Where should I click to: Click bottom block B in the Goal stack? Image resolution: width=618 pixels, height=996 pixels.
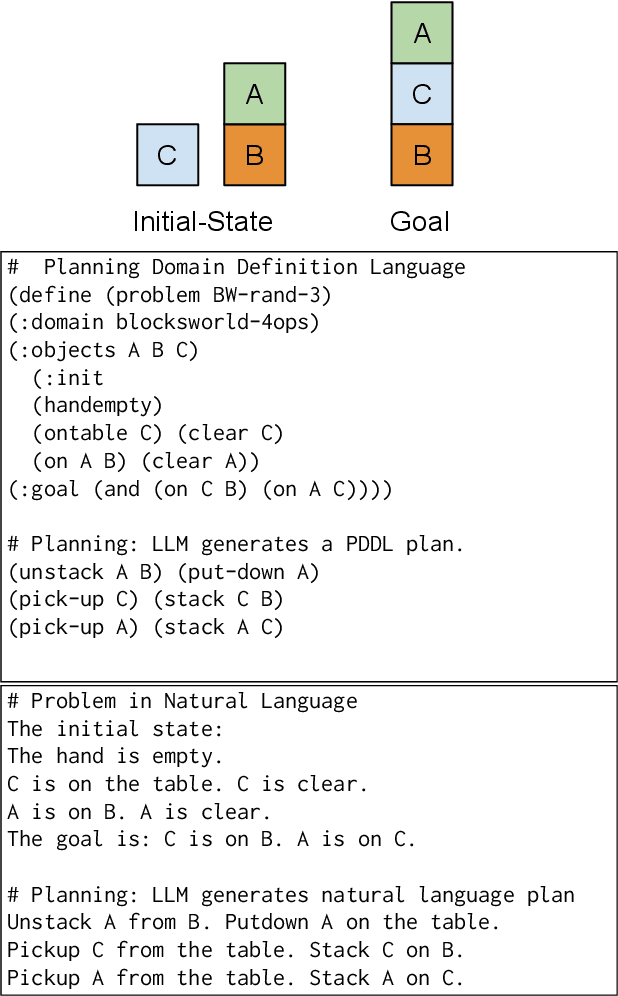[x=421, y=155]
